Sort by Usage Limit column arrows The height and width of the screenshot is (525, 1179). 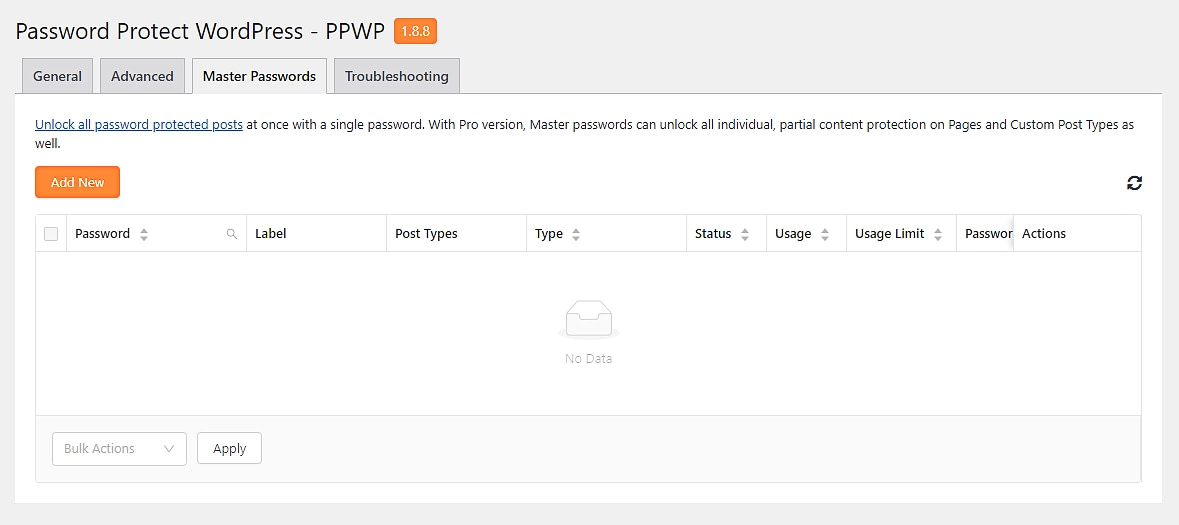pyautogui.click(x=938, y=234)
